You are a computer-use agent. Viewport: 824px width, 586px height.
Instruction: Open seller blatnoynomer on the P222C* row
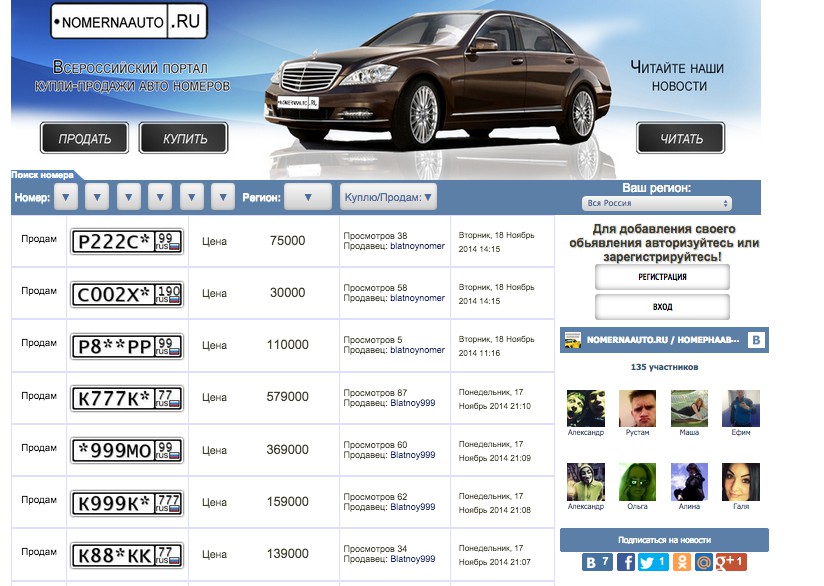[417, 246]
